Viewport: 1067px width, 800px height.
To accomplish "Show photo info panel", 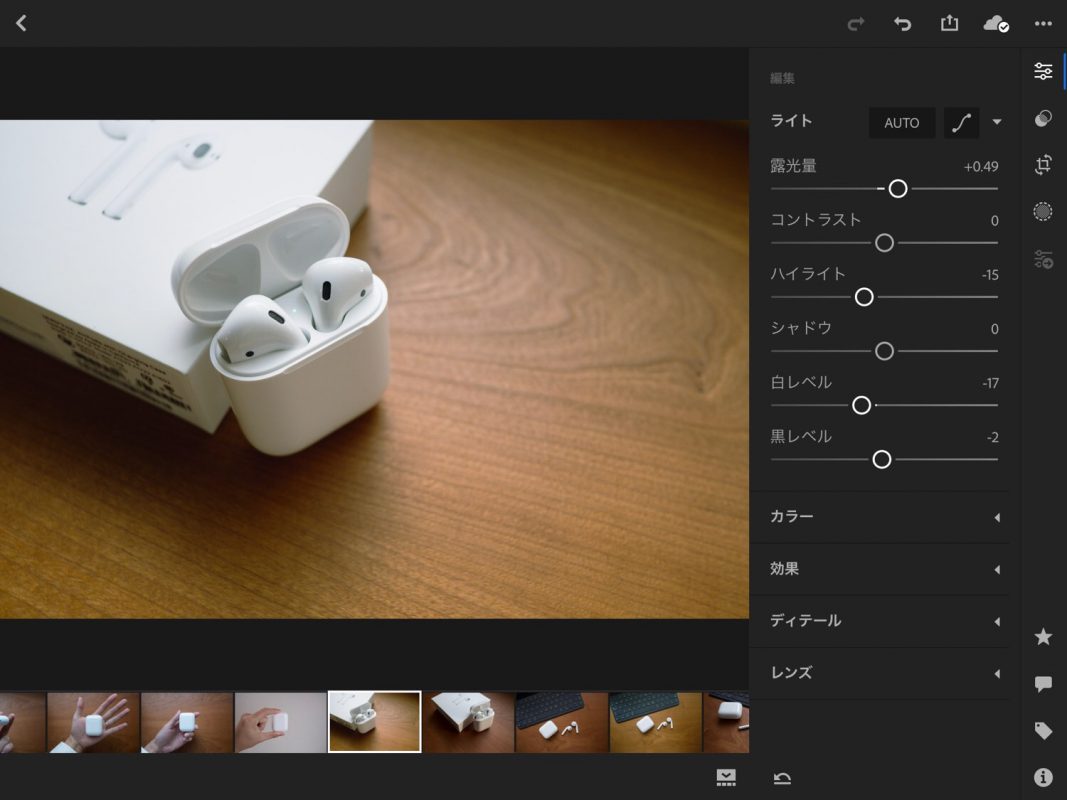I will point(1043,777).
